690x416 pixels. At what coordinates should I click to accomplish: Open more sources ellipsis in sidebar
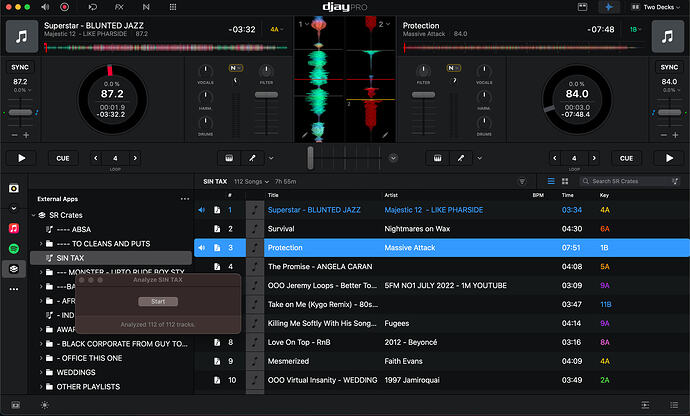tap(14, 289)
